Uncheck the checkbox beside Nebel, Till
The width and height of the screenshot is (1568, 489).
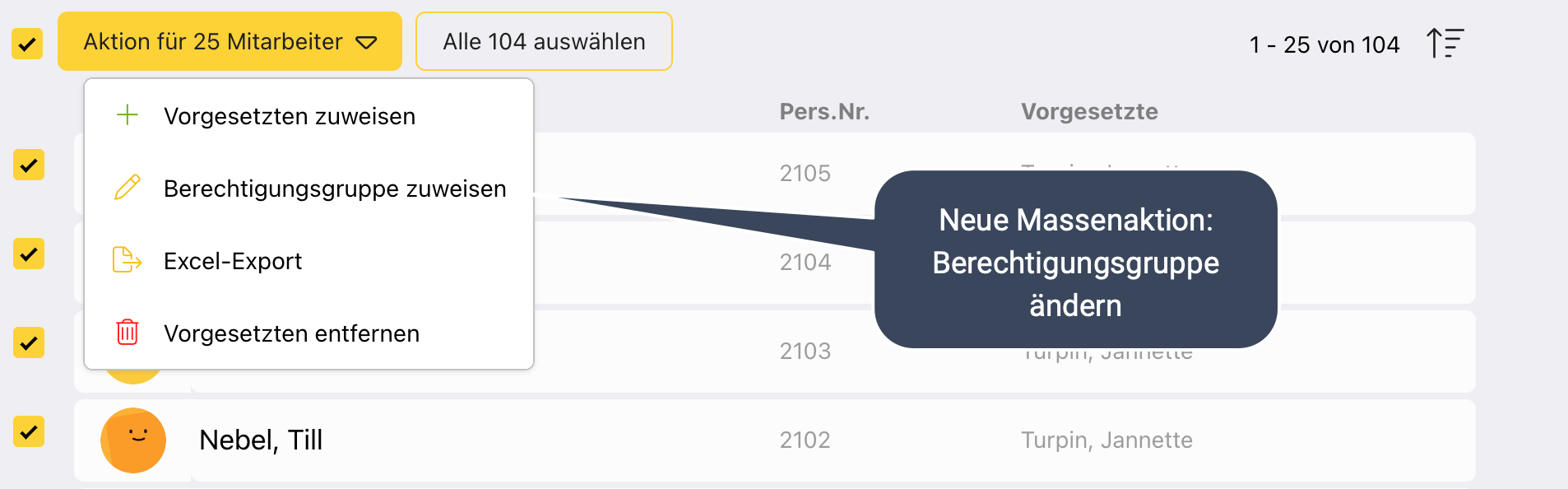tap(29, 432)
